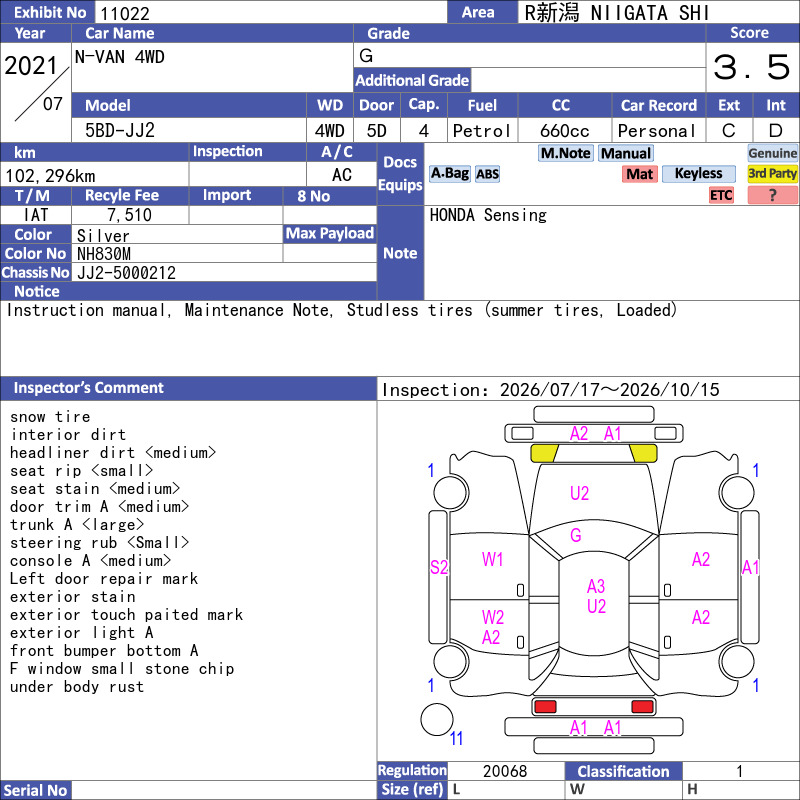The image size is (800, 800).
Task: Click interior grade D
Action: pos(776,131)
